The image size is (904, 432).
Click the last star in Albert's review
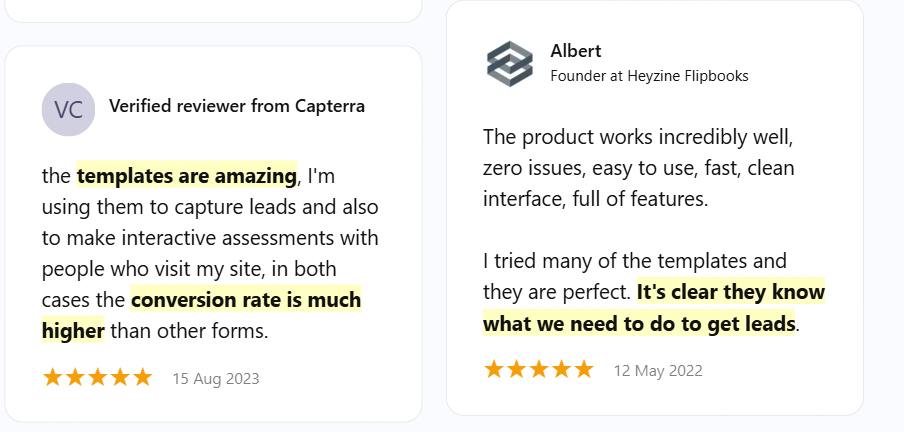(583, 370)
